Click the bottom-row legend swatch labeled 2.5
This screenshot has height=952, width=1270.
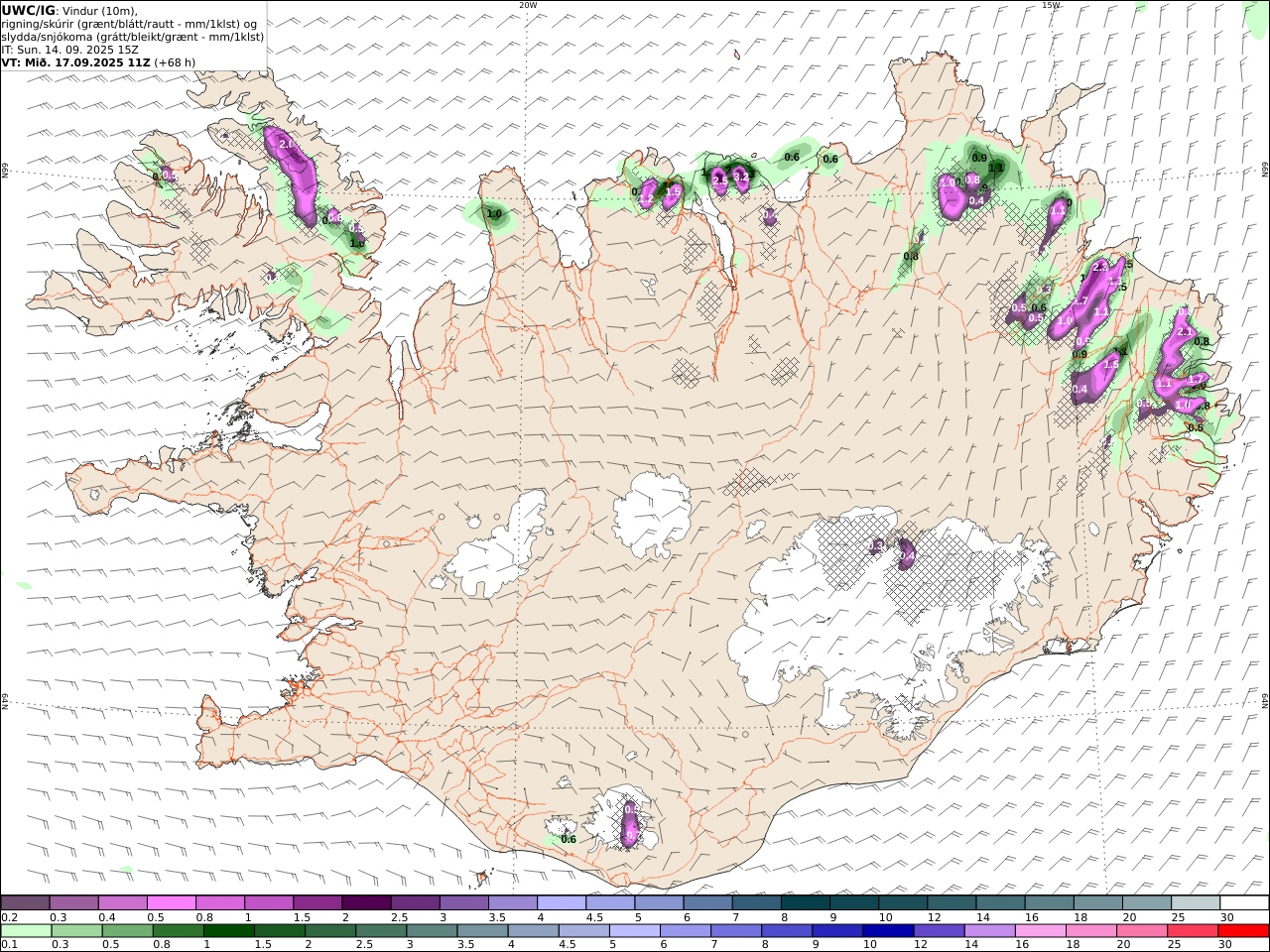click(381, 930)
